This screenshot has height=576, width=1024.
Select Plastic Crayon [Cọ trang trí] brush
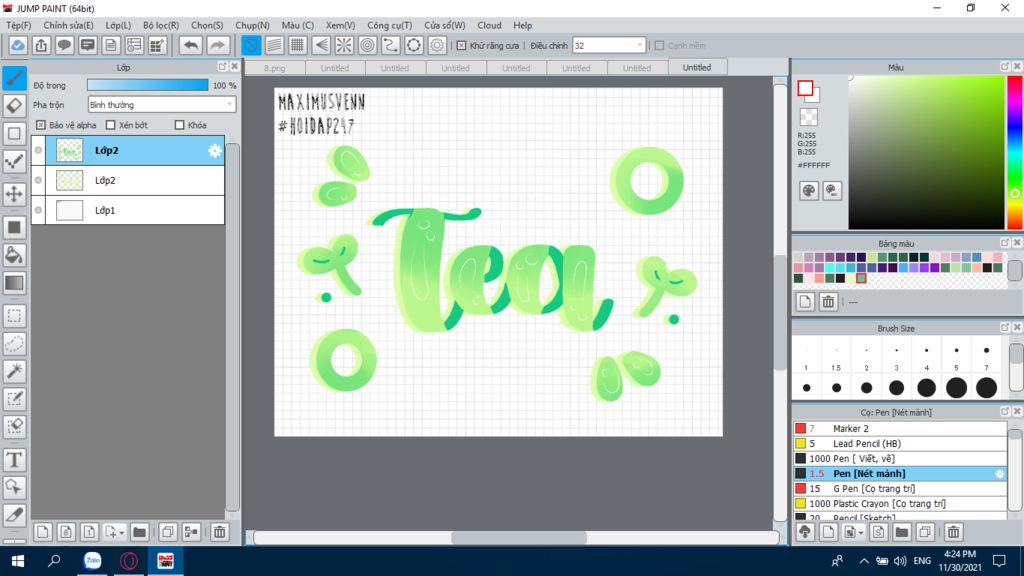pyautogui.click(x=900, y=504)
